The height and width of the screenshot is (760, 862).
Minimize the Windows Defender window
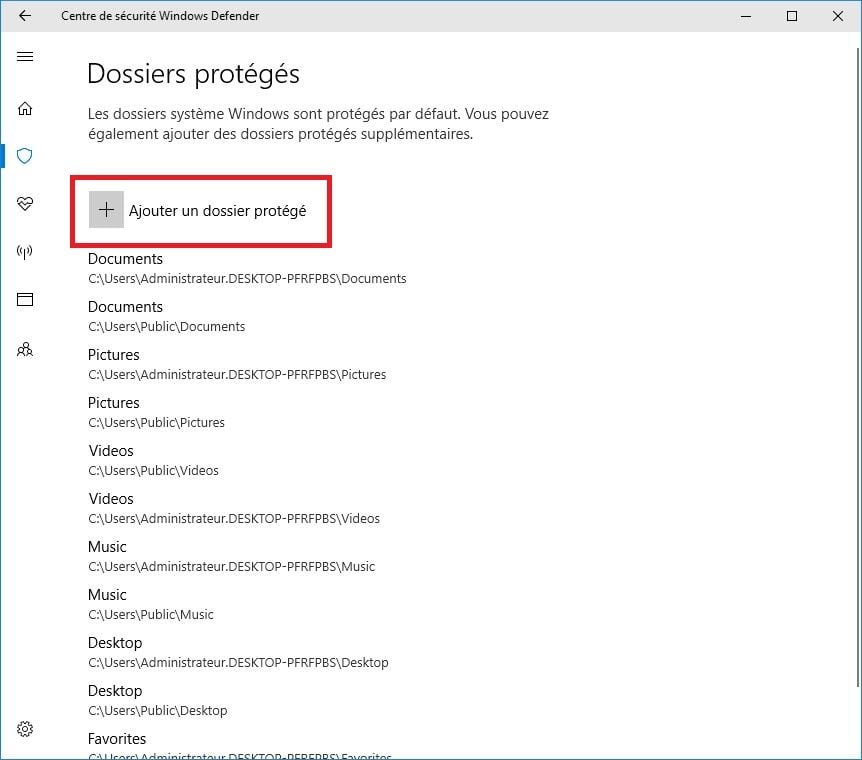[745, 16]
